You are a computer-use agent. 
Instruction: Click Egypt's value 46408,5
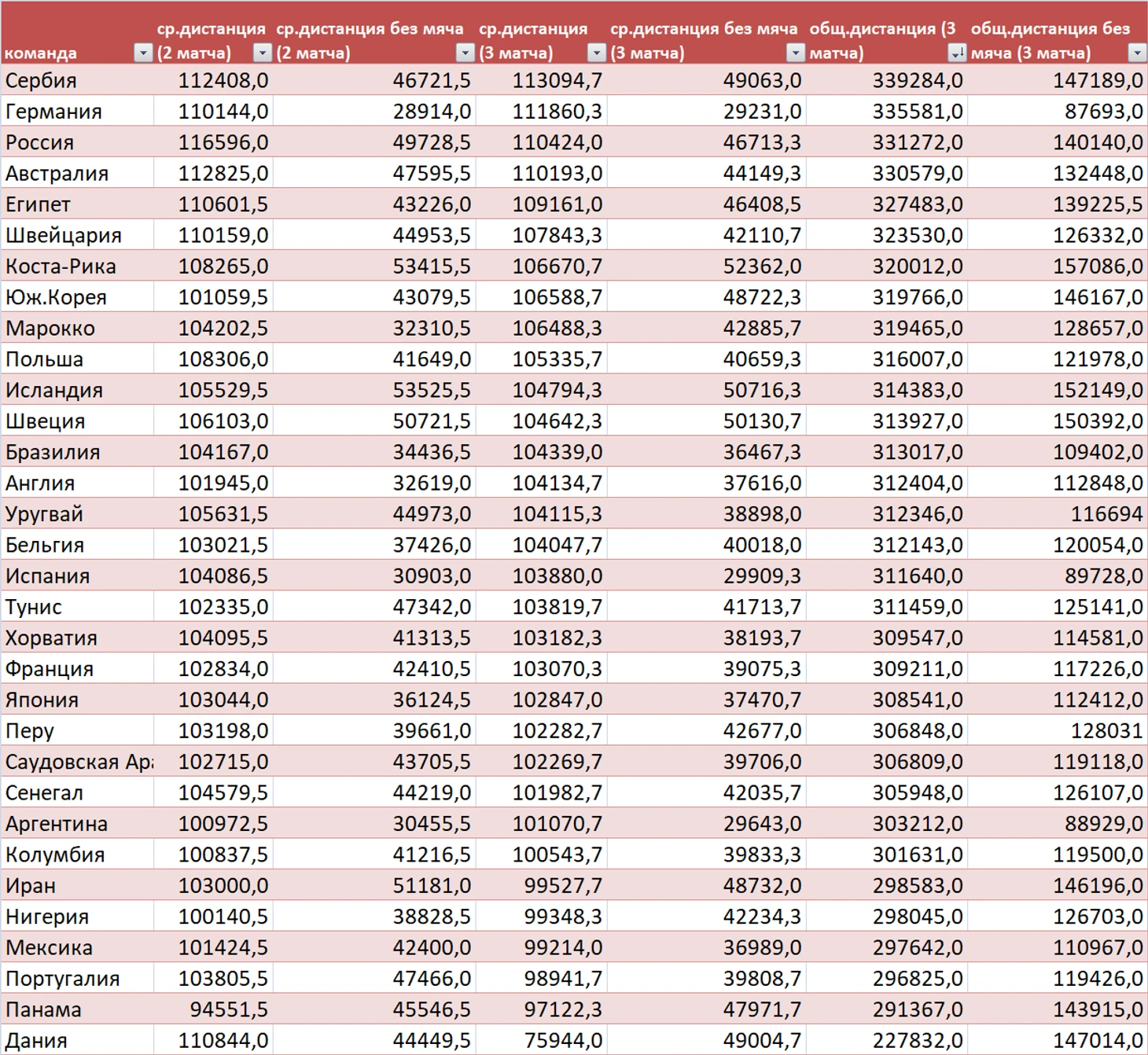click(x=762, y=204)
